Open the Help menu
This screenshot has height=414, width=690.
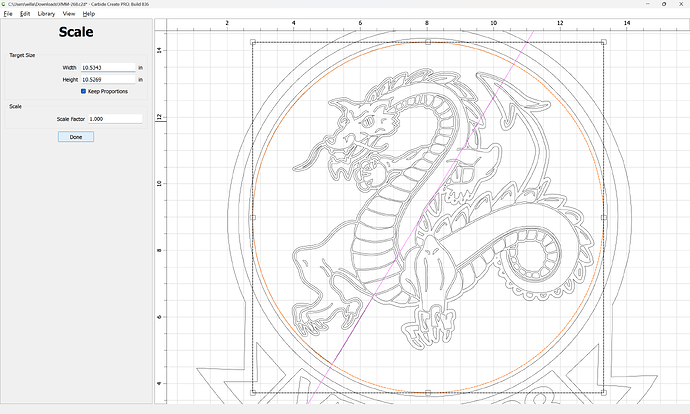click(89, 14)
